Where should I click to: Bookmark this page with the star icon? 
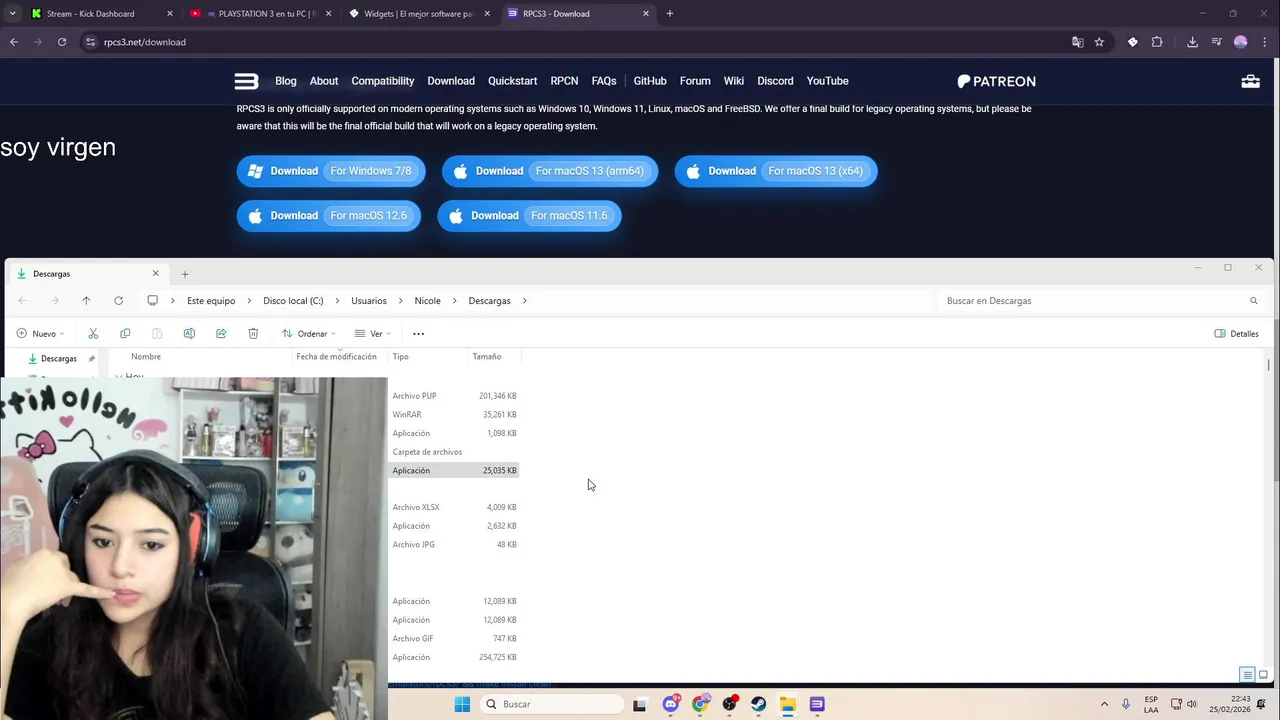1099,42
